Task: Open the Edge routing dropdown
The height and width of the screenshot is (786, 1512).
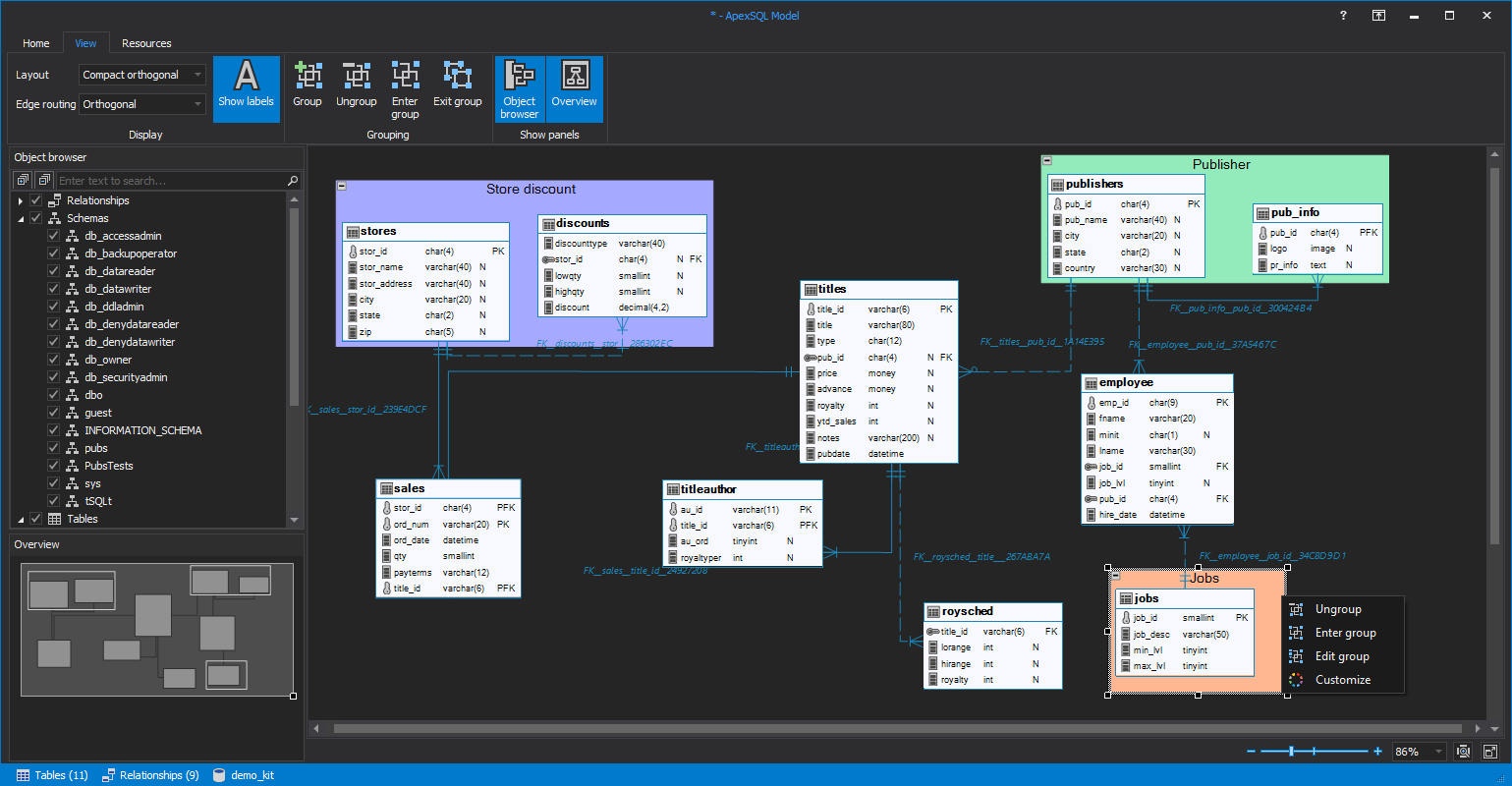Action: click(142, 104)
